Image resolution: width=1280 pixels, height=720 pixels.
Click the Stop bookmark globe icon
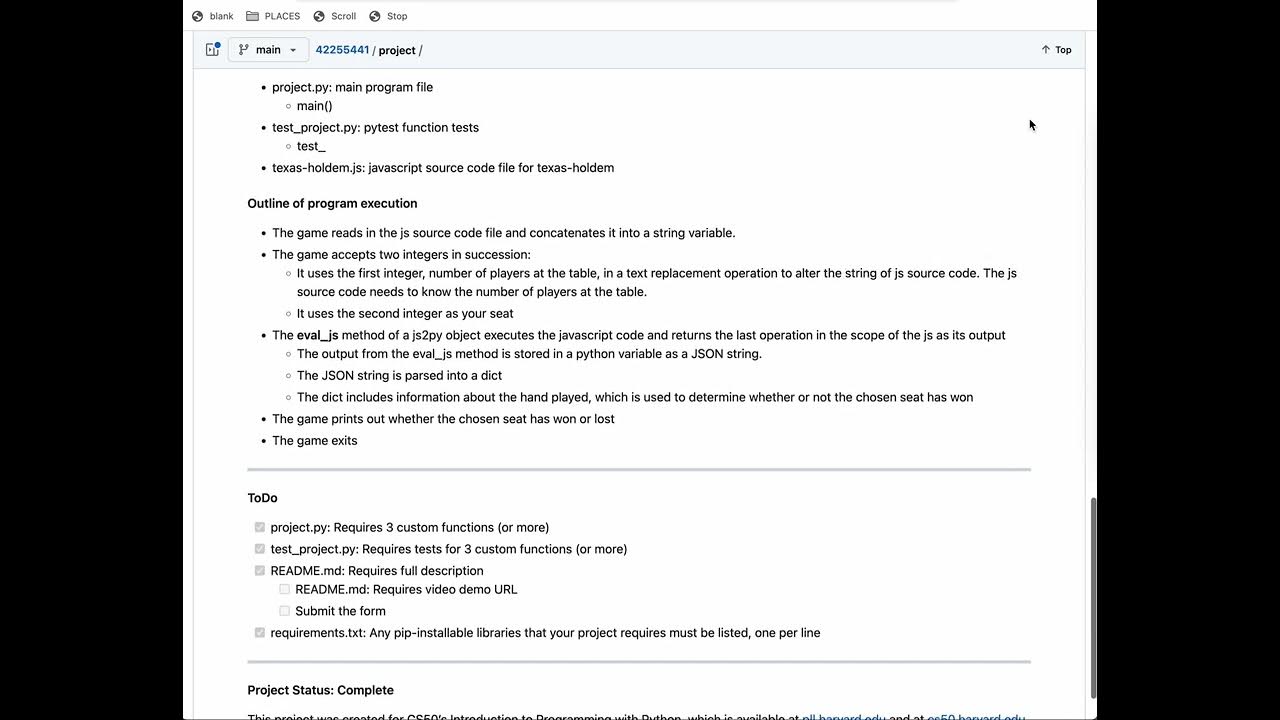click(x=375, y=16)
